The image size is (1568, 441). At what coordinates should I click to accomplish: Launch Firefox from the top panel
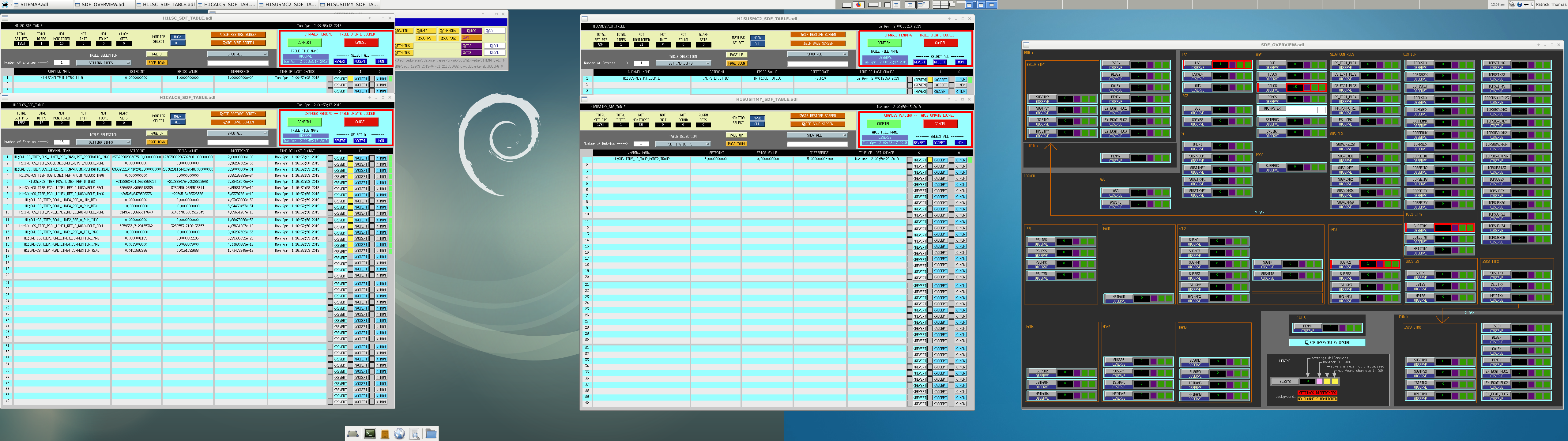[x=859, y=5]
